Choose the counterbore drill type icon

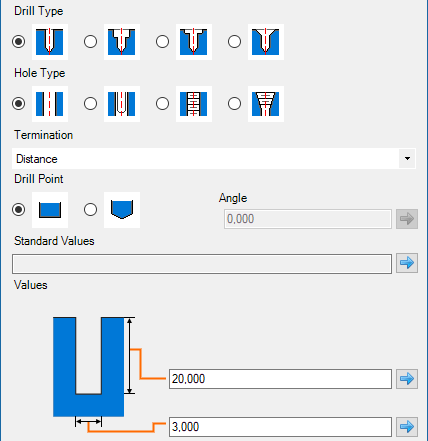122,42
